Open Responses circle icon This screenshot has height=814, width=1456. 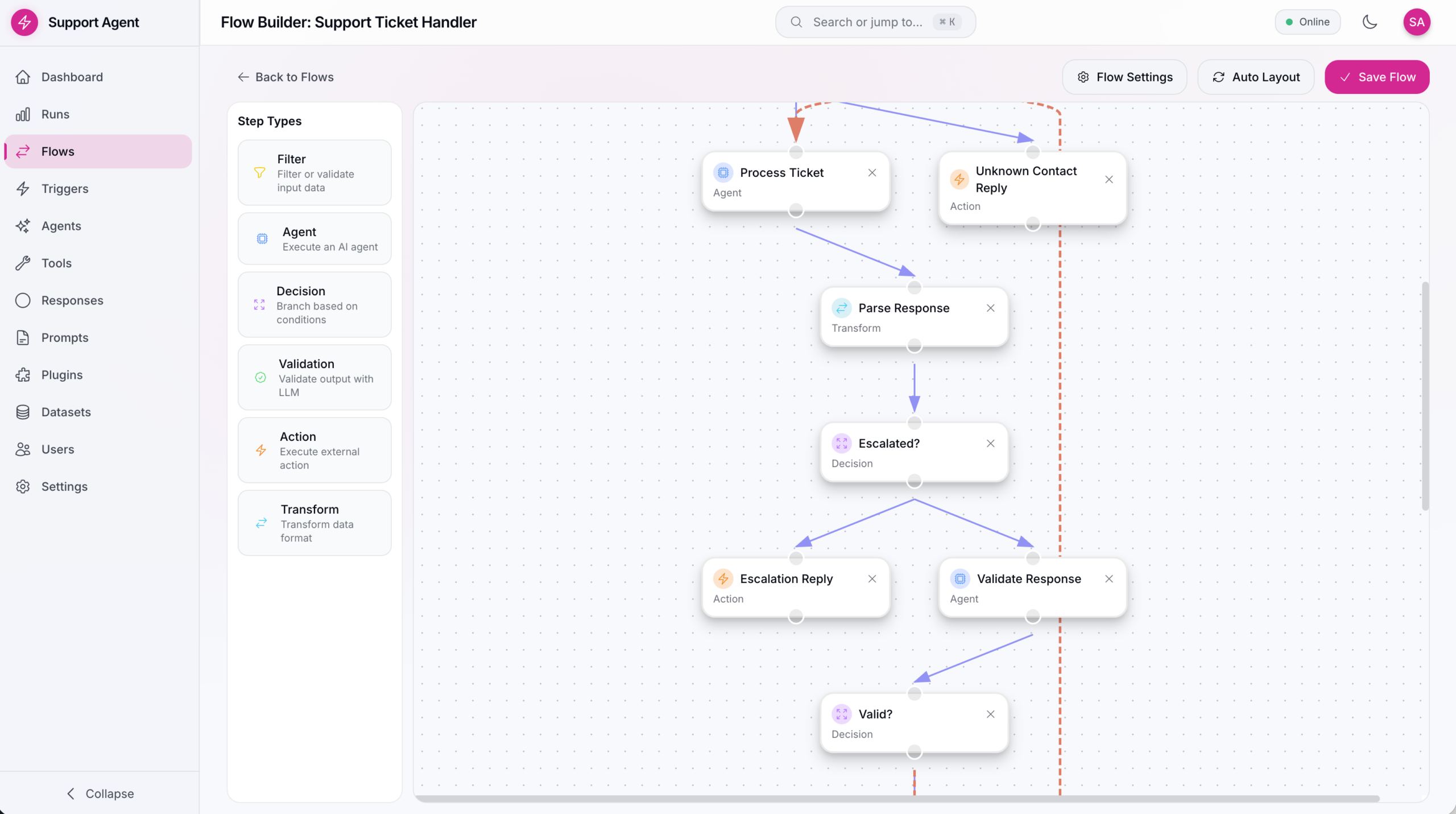pos(23,300)
